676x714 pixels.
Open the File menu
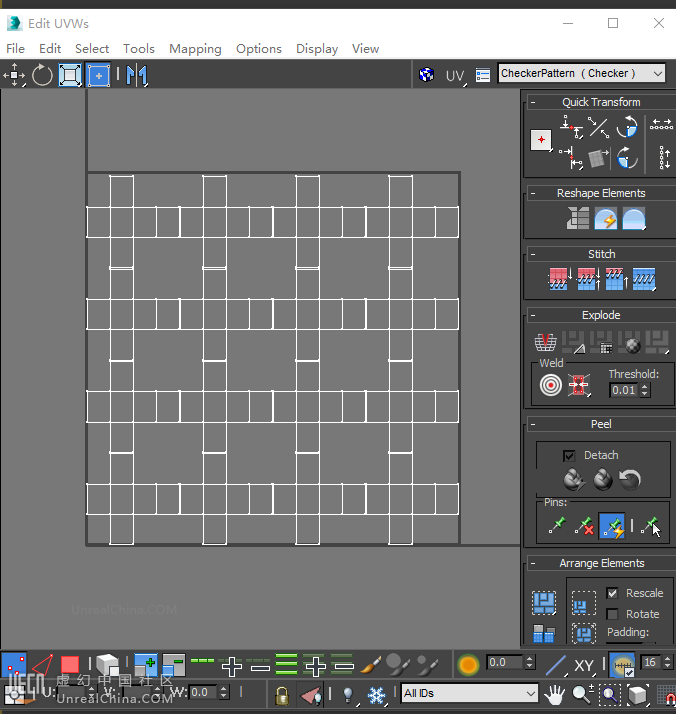coord(15,49)
